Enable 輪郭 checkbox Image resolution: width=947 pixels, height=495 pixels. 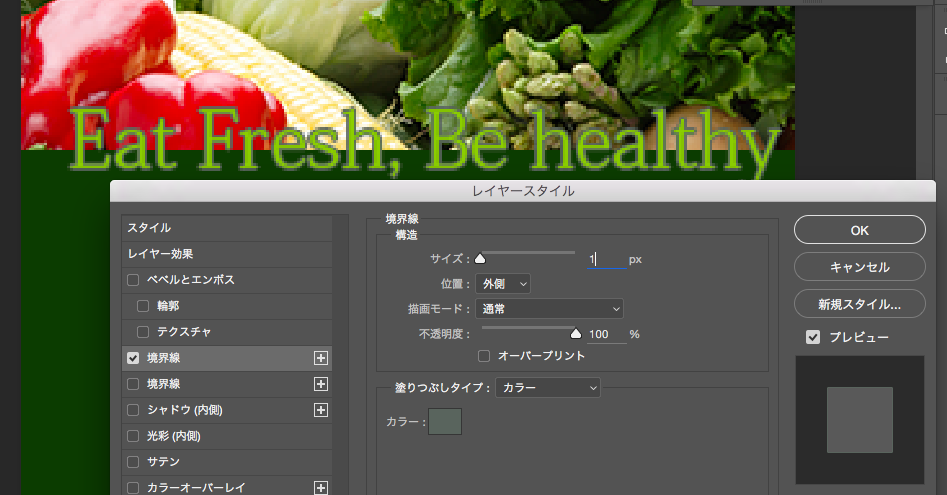click(x=143, y=306)
